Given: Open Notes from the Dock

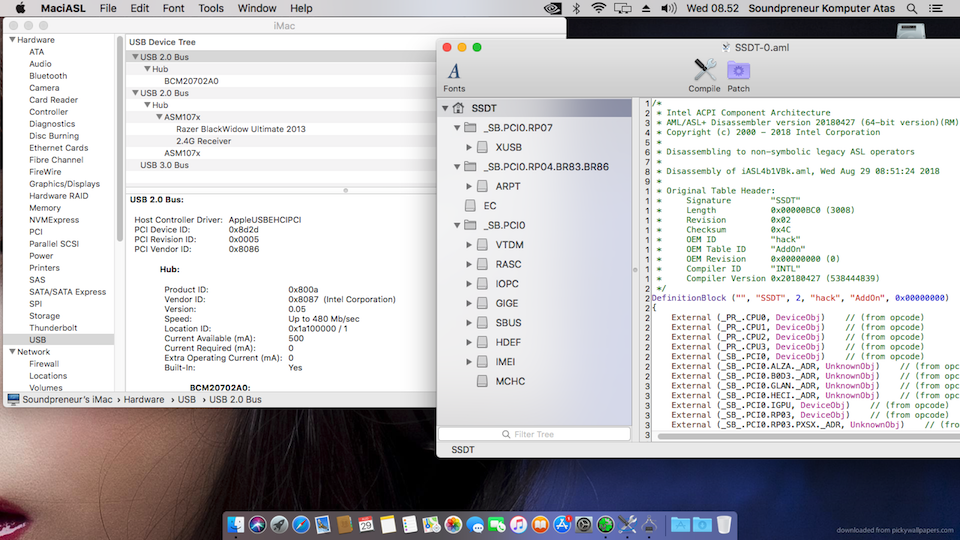Looking at the screenshot, I should tap(388, 525).
